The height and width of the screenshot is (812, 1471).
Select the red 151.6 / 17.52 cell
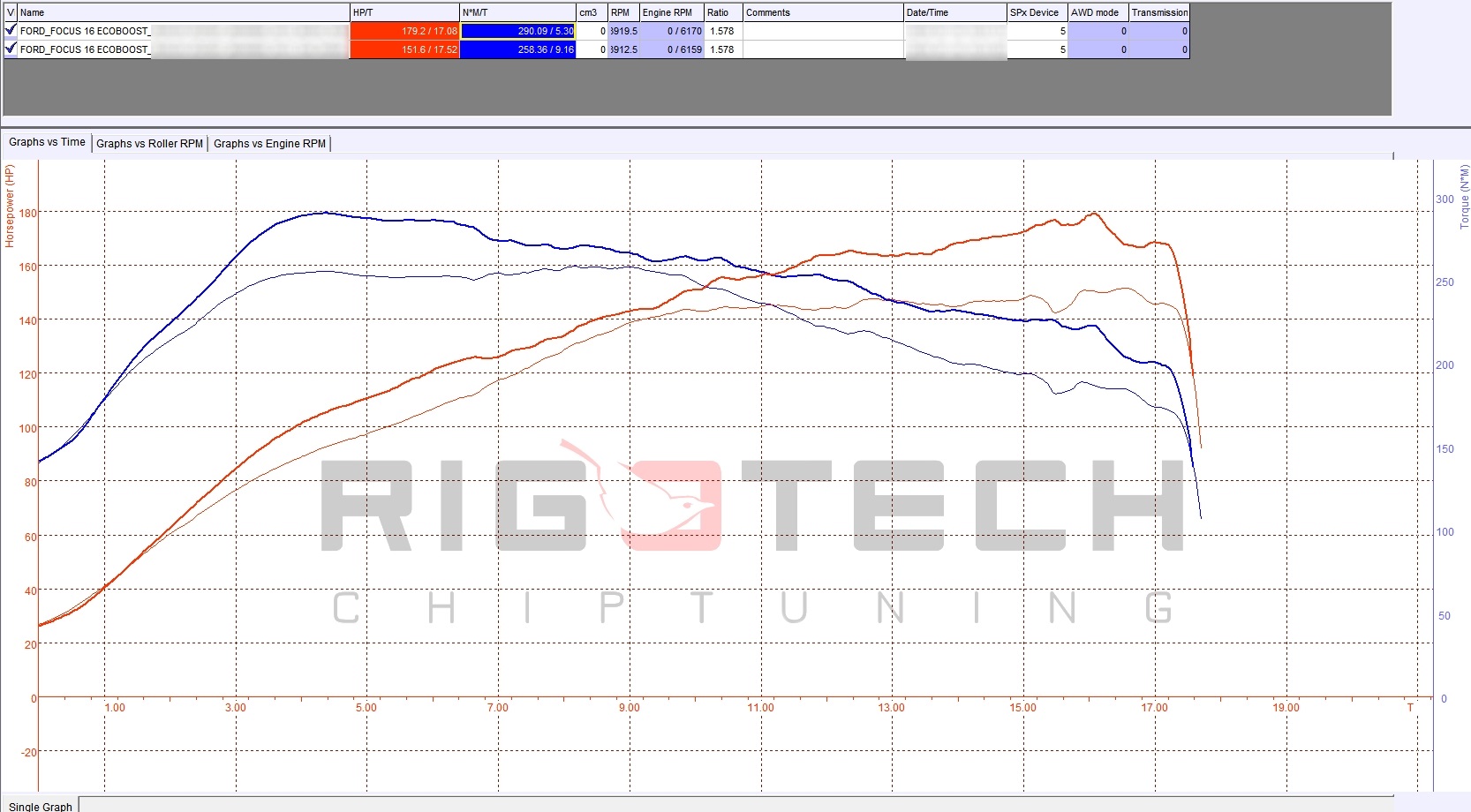tap(404, 49)
